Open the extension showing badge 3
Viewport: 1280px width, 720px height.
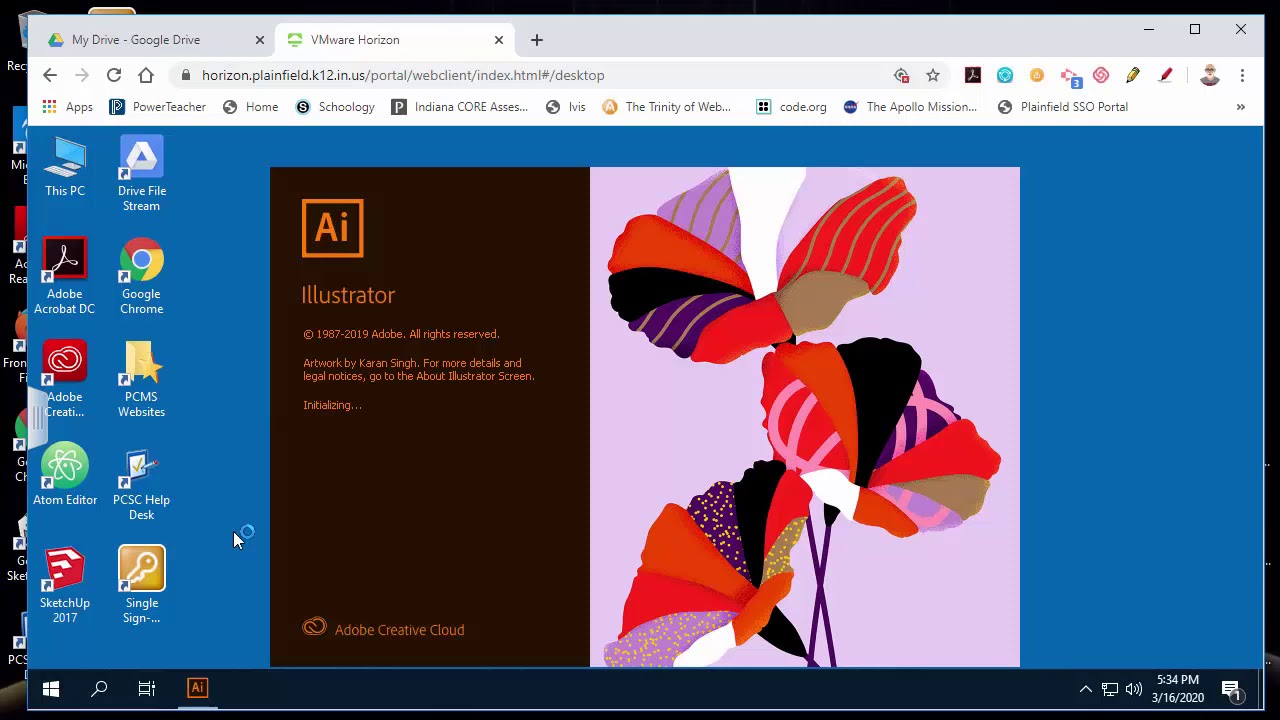point(1070,76)
